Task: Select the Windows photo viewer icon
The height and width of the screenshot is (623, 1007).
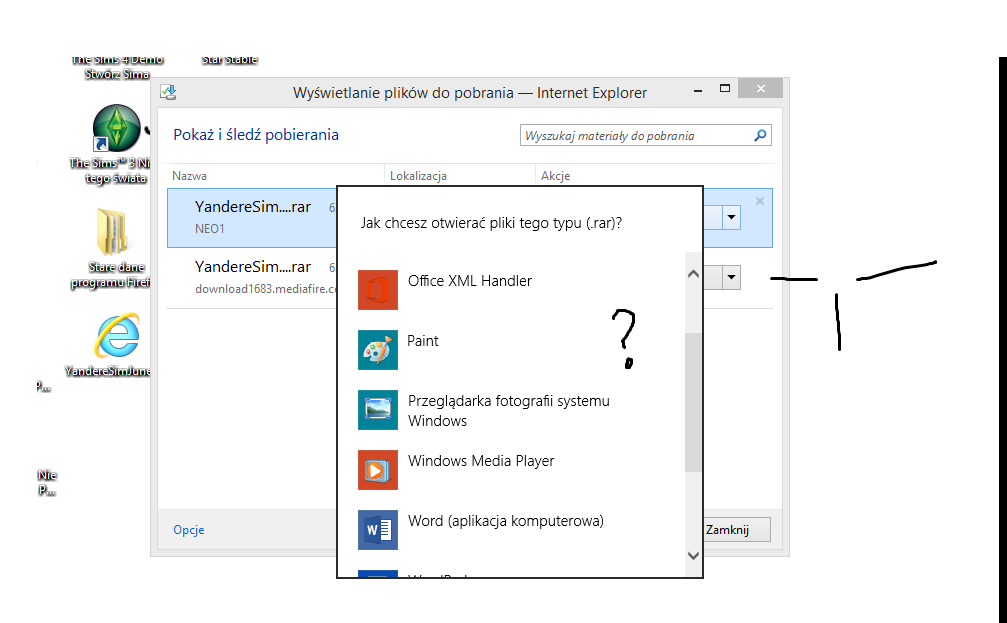Action: 378,410
